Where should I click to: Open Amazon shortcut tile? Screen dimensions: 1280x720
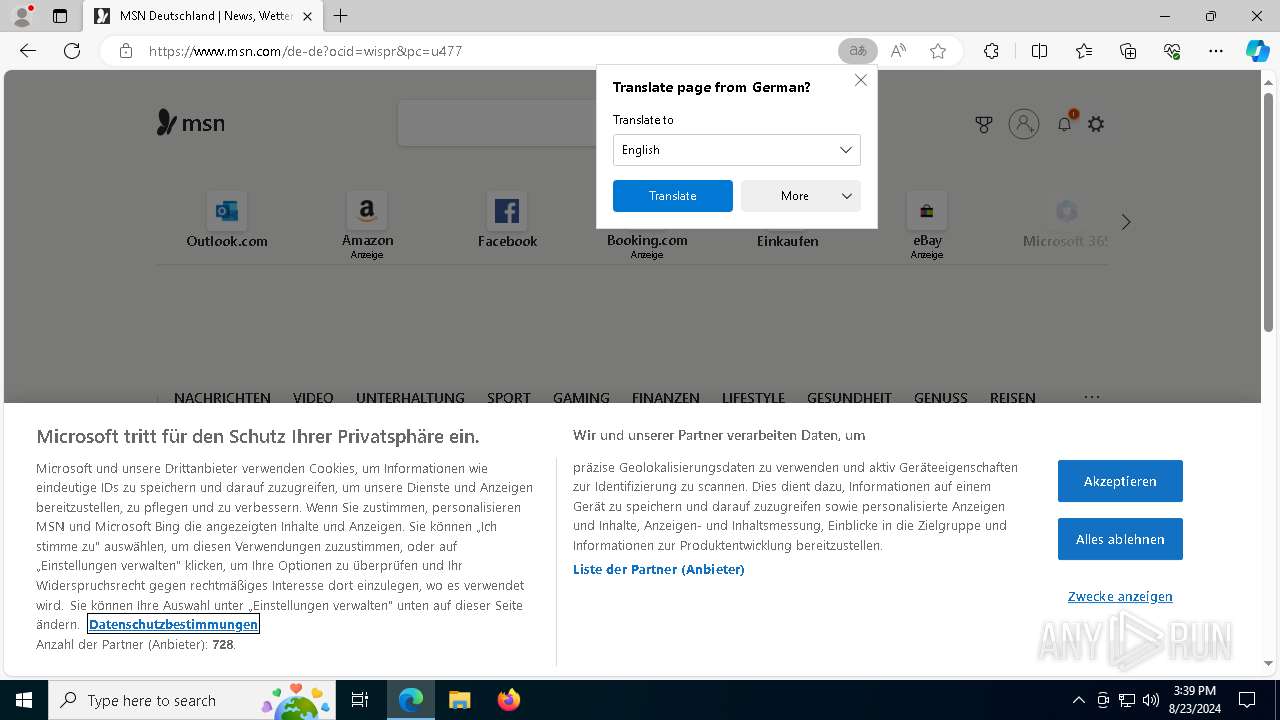tap(367, 225)
